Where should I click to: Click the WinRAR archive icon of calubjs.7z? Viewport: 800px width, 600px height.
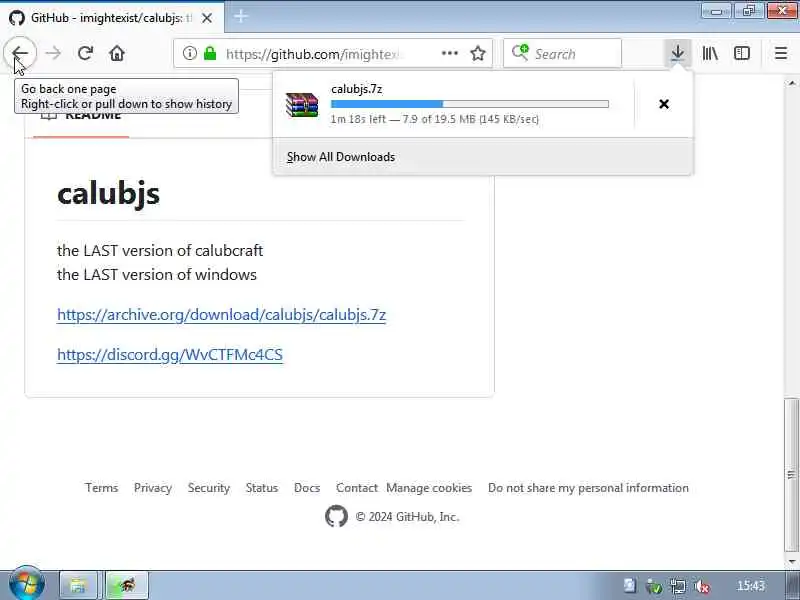pos(302,105)
